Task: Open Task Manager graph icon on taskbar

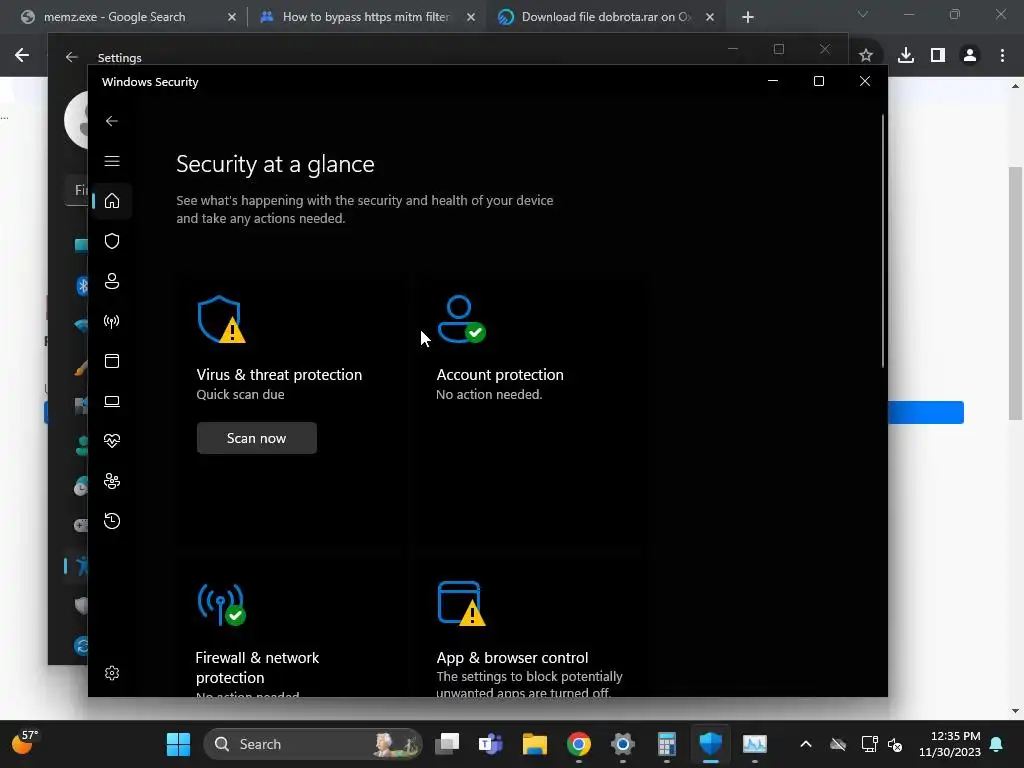Action: (x=754, y=744)
